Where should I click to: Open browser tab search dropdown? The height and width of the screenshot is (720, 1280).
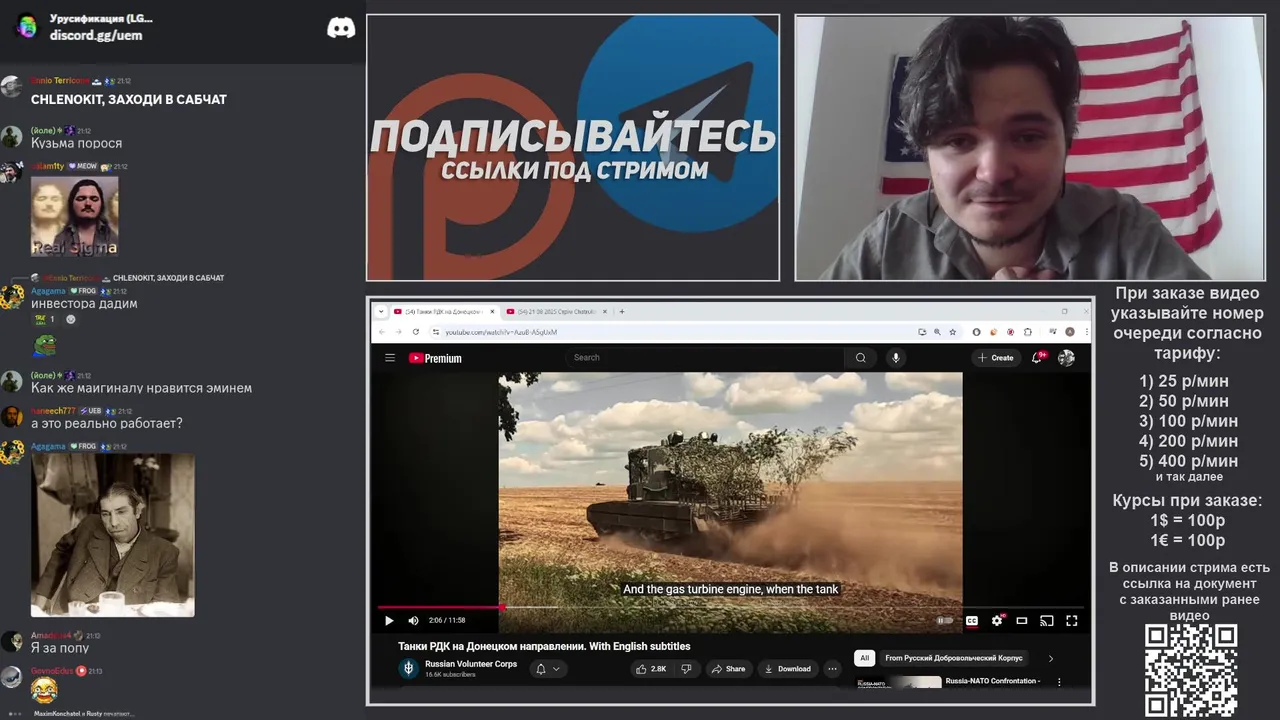pyautogui.click(x=381, y=311)
